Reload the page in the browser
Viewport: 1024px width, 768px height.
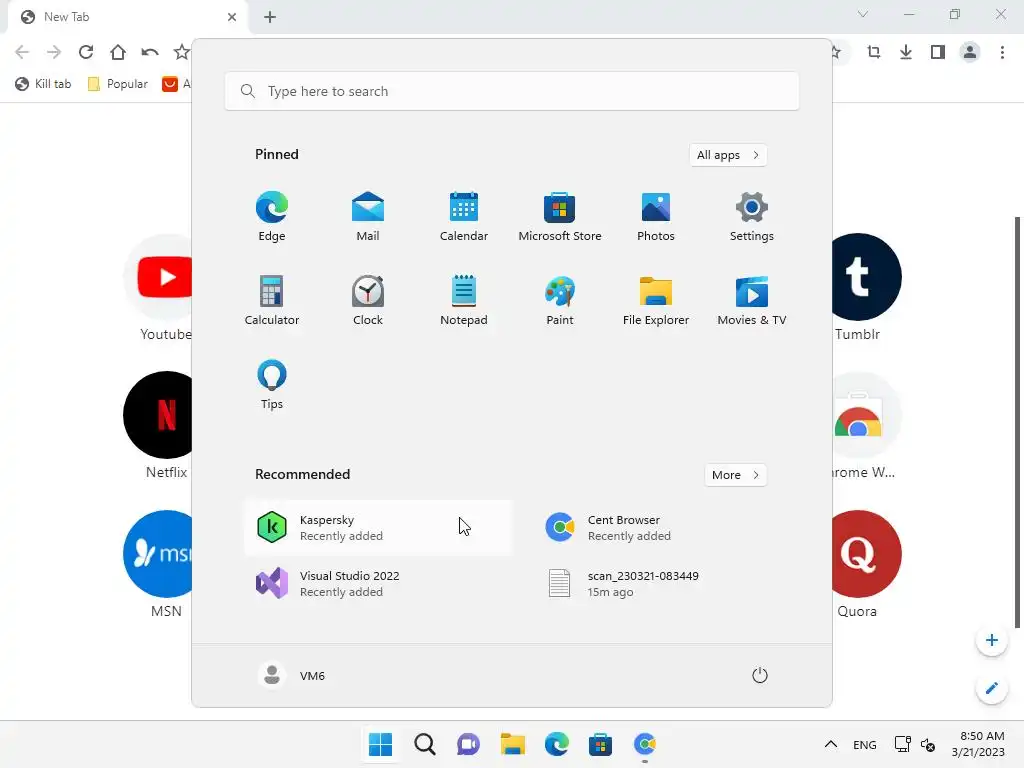[x=86, y=52]
